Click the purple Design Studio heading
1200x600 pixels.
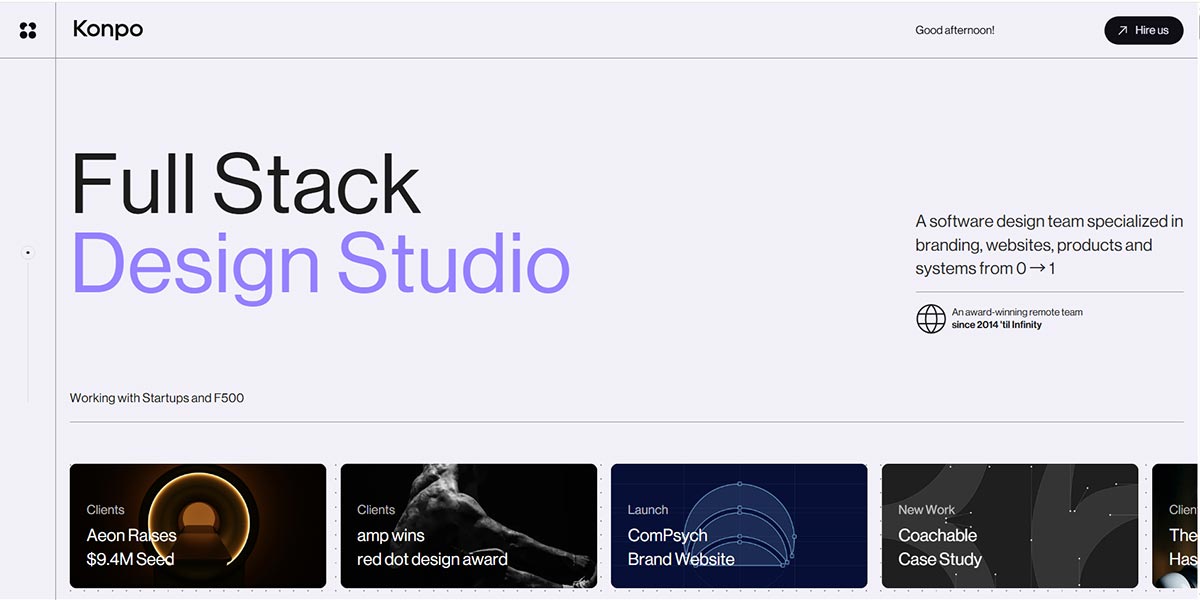[x=321, y=264]
